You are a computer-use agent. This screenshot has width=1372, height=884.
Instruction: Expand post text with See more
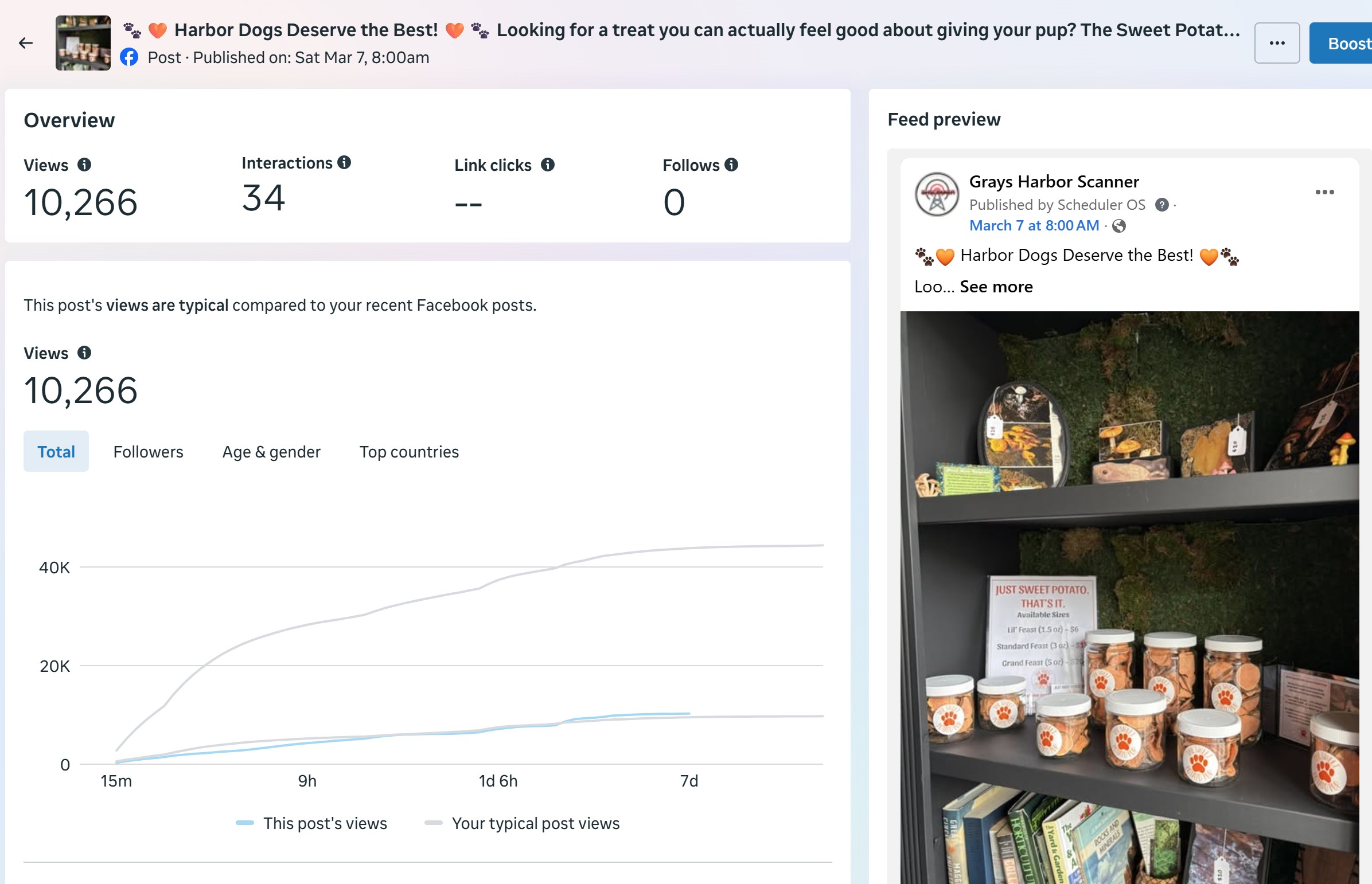point(996,287)
